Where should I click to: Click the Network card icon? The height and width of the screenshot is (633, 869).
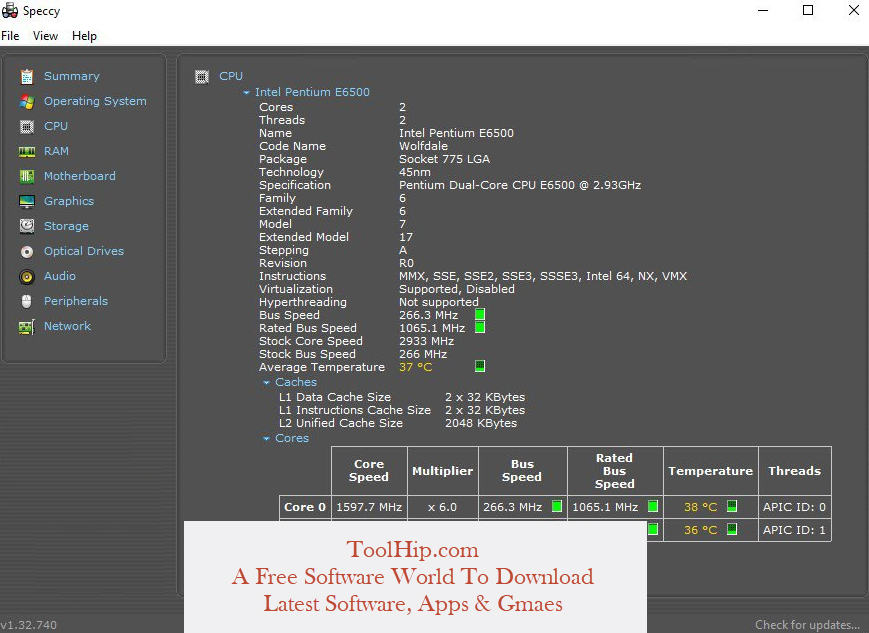(x=27, y=327)
